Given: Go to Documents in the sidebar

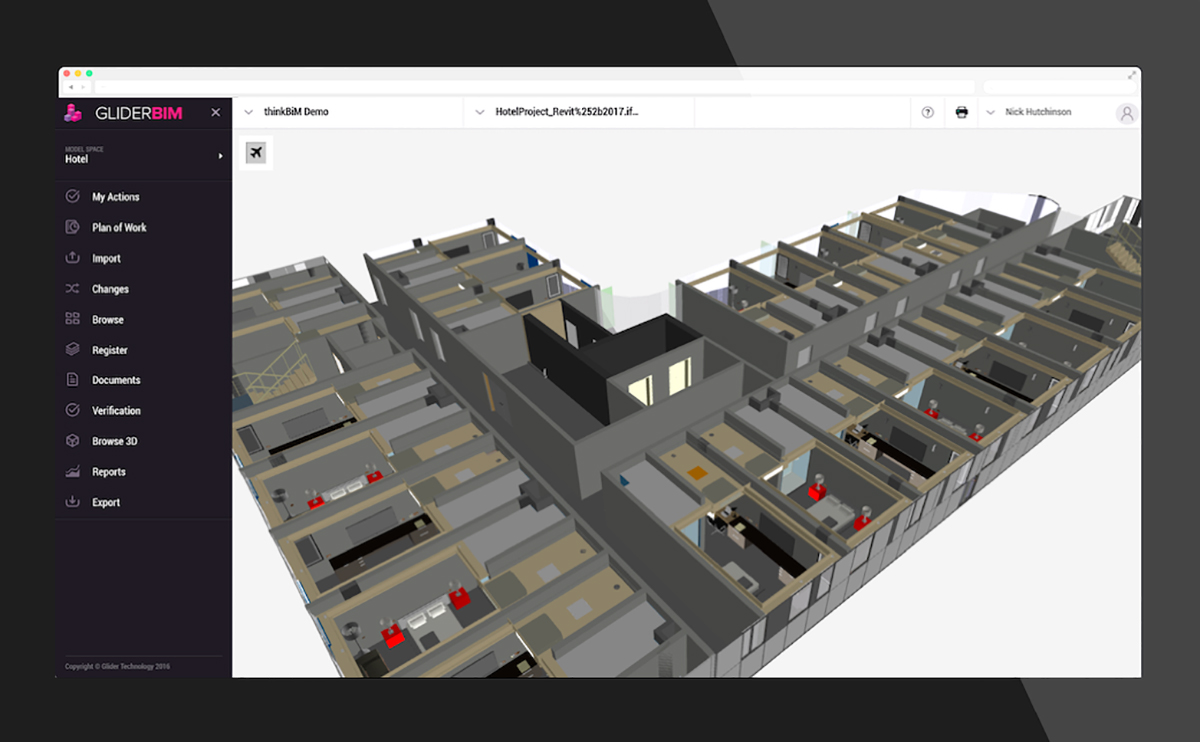Looking at the screenshot, I should click(x=116, y=380).
